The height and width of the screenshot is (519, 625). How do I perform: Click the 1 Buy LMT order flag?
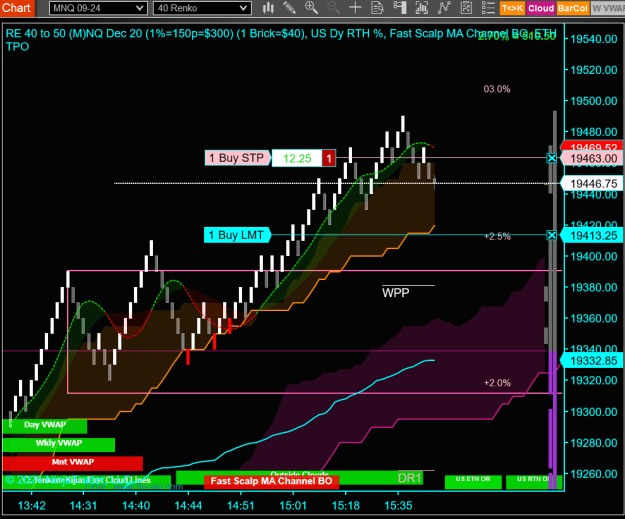(x=237, y=235)
